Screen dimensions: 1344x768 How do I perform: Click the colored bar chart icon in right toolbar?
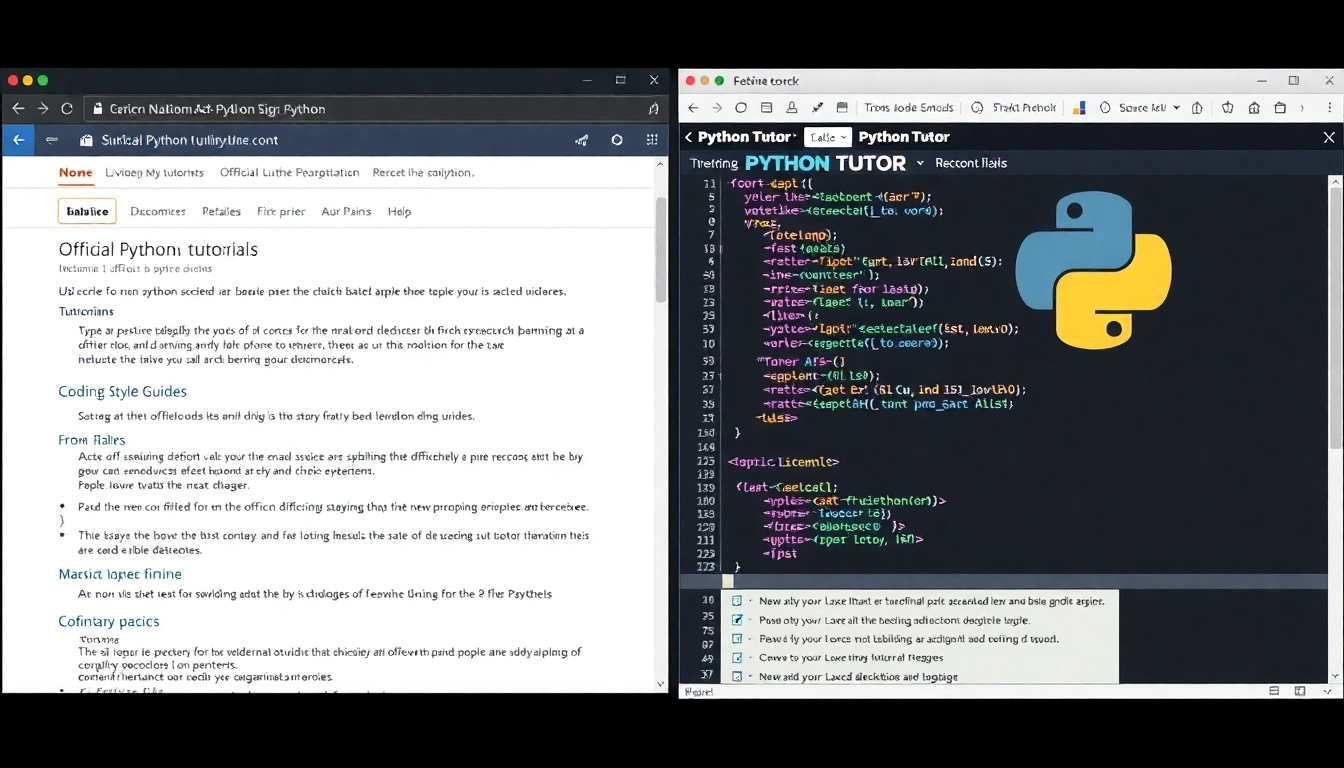(x=1080, y=108)
